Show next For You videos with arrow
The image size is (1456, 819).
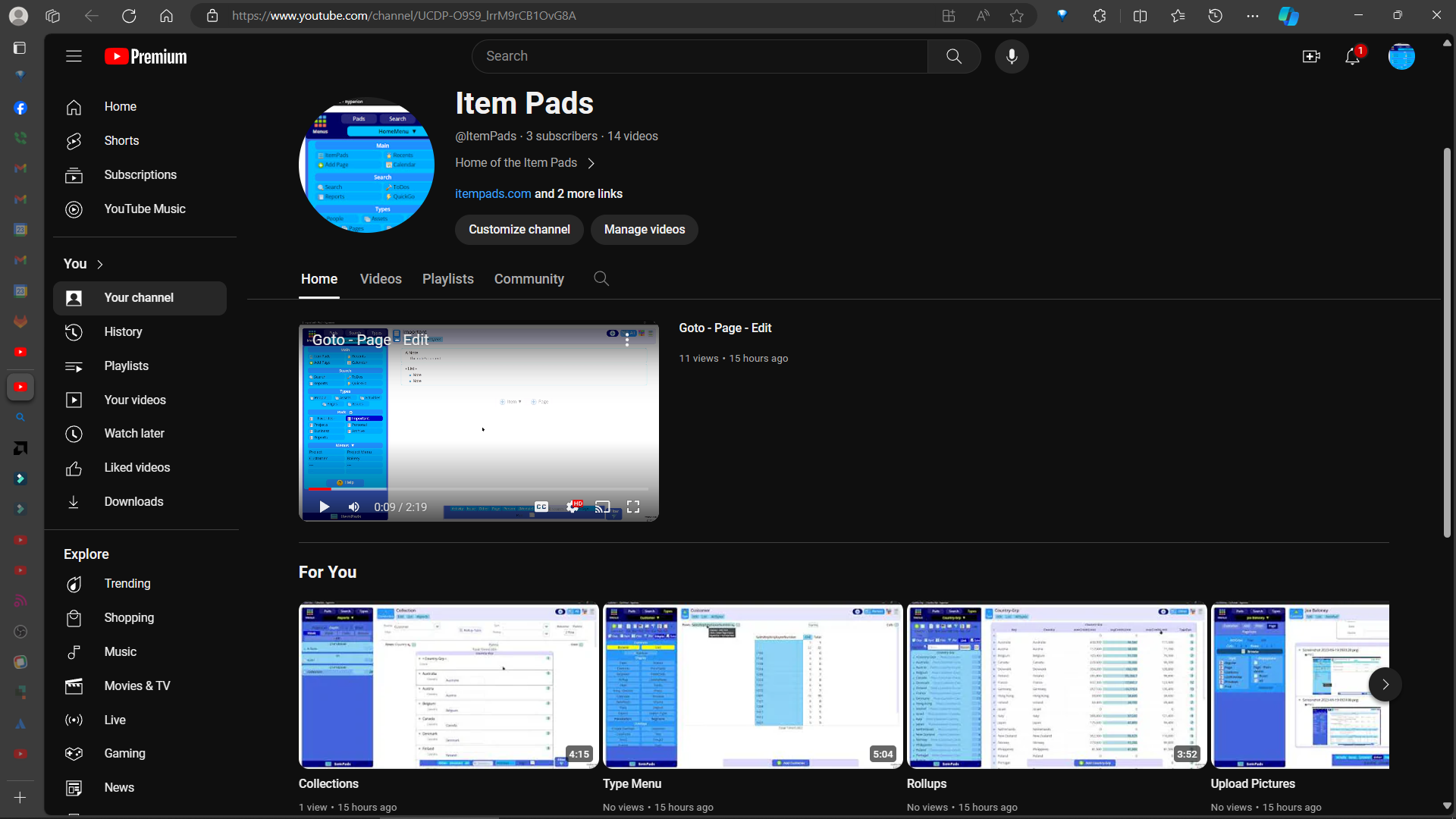pyautogui.click(x=1385, y=685)
